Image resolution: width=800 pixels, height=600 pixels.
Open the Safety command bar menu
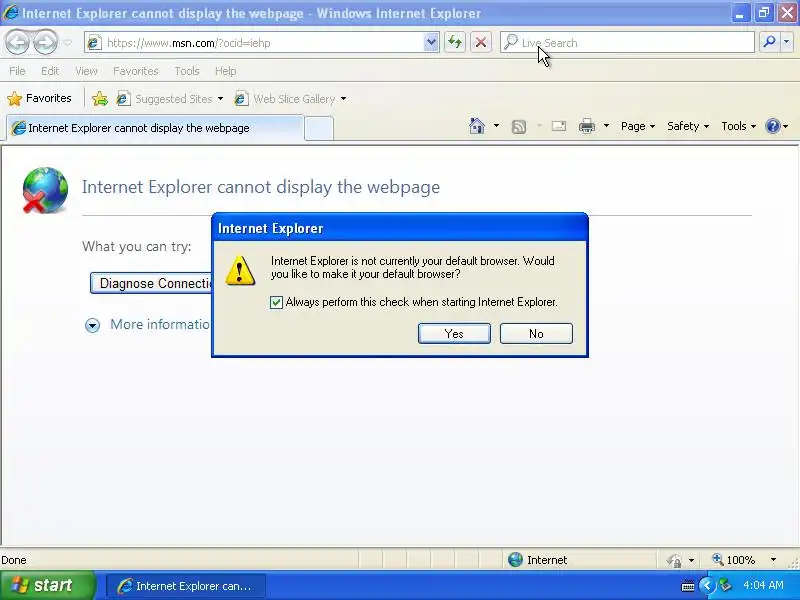(x=688, y=126)
